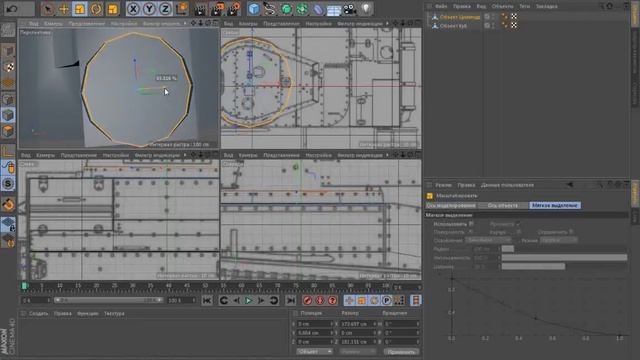640x360 pixels.
Task: Switch to Мягкое выделение tab
Action: click(x=555, y=205)
